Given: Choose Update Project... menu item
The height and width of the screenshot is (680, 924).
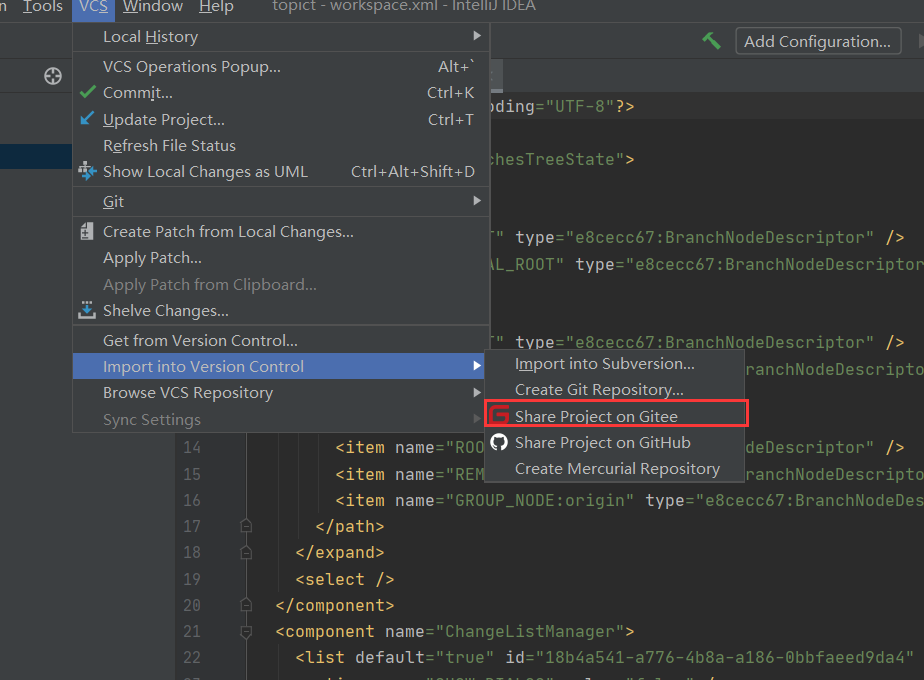Looking at the screenshot, I should (281, 120).
